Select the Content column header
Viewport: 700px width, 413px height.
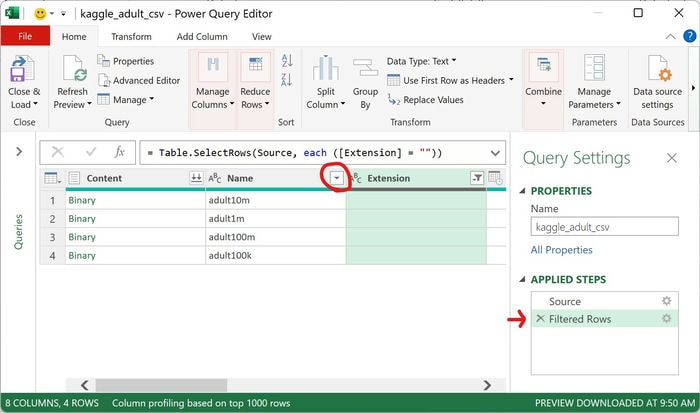[135, 178]
